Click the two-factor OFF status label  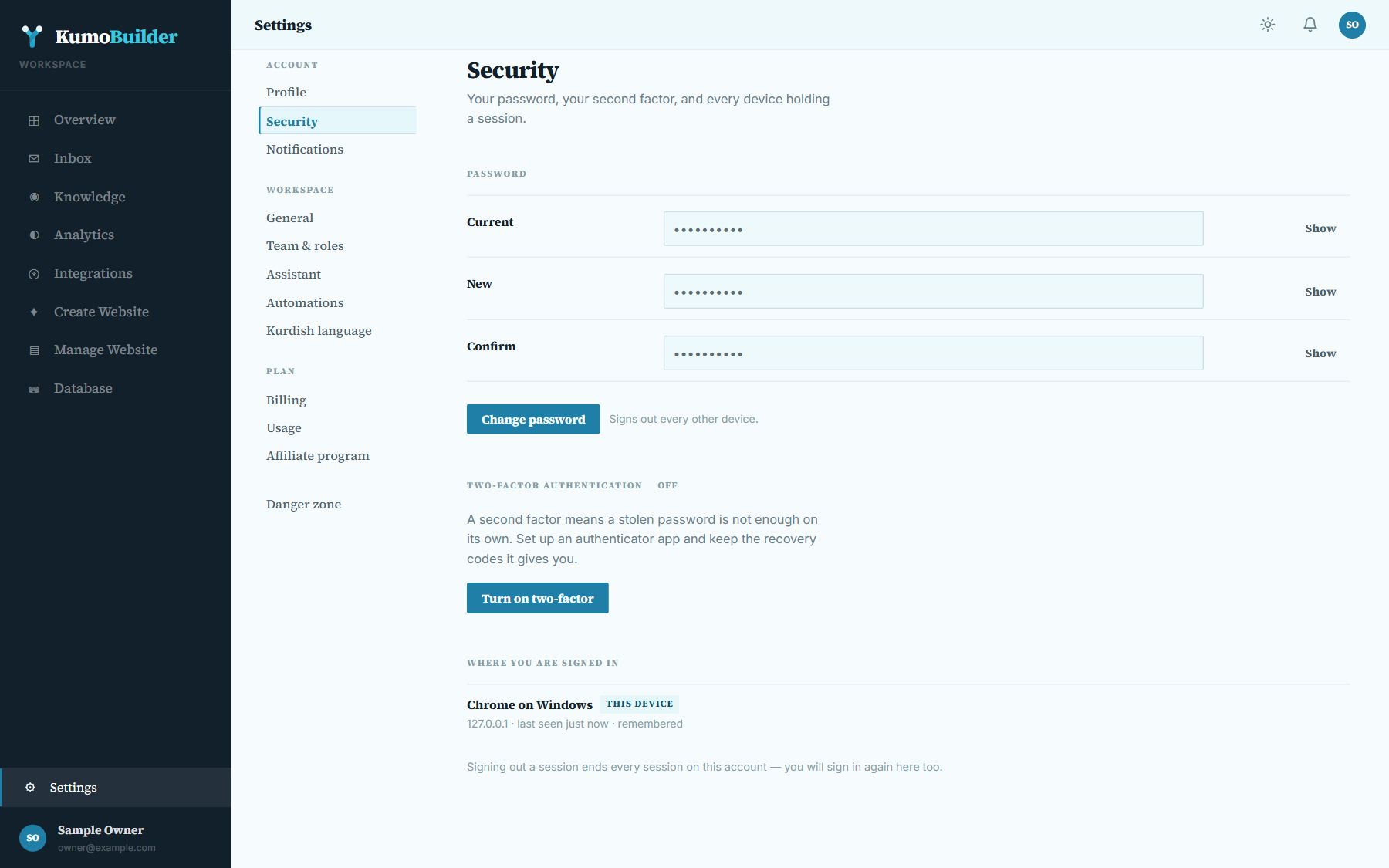click(667, 486)
